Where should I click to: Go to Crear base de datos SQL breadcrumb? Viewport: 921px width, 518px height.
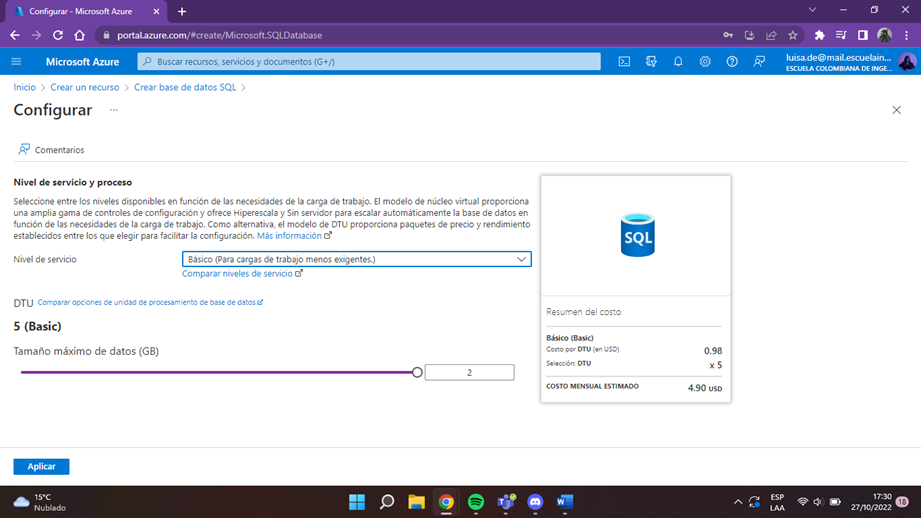point(185,87)
